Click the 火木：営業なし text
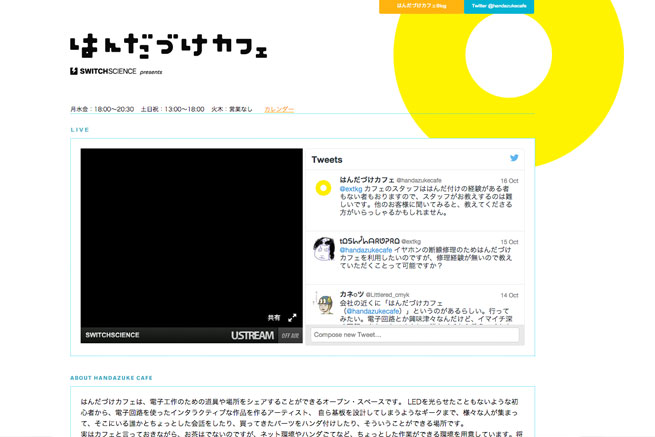The height and width of the screenshot is (437, 655). pos(231,109)
